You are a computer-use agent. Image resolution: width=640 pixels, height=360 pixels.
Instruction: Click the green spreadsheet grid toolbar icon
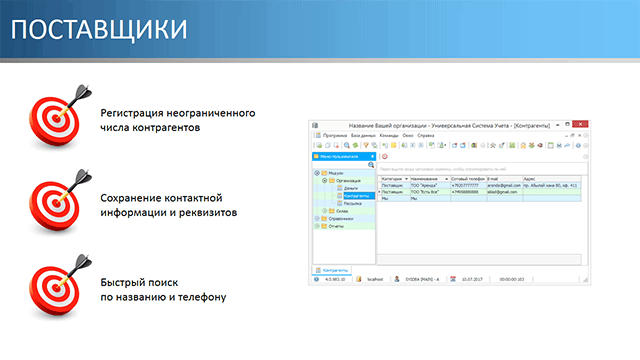point(512,145)
